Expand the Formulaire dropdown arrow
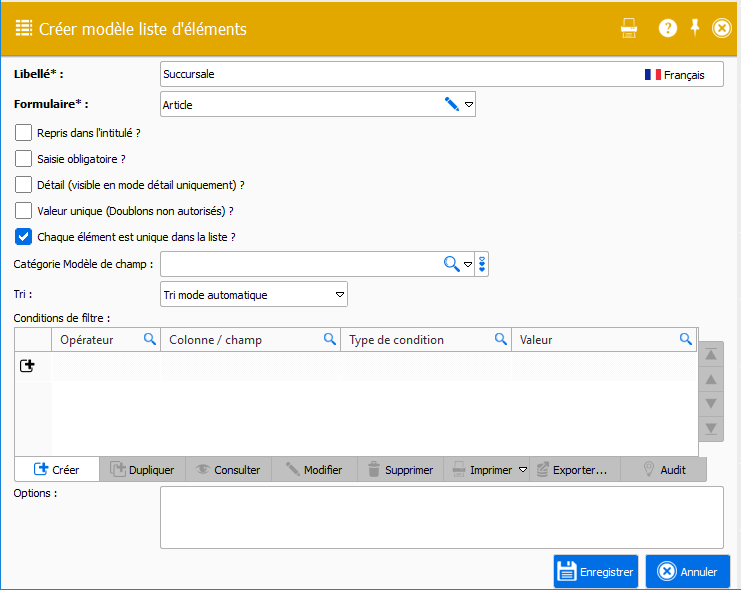This screenshot has width=741, height=590. pyautogui.click(x=468, y=104)
